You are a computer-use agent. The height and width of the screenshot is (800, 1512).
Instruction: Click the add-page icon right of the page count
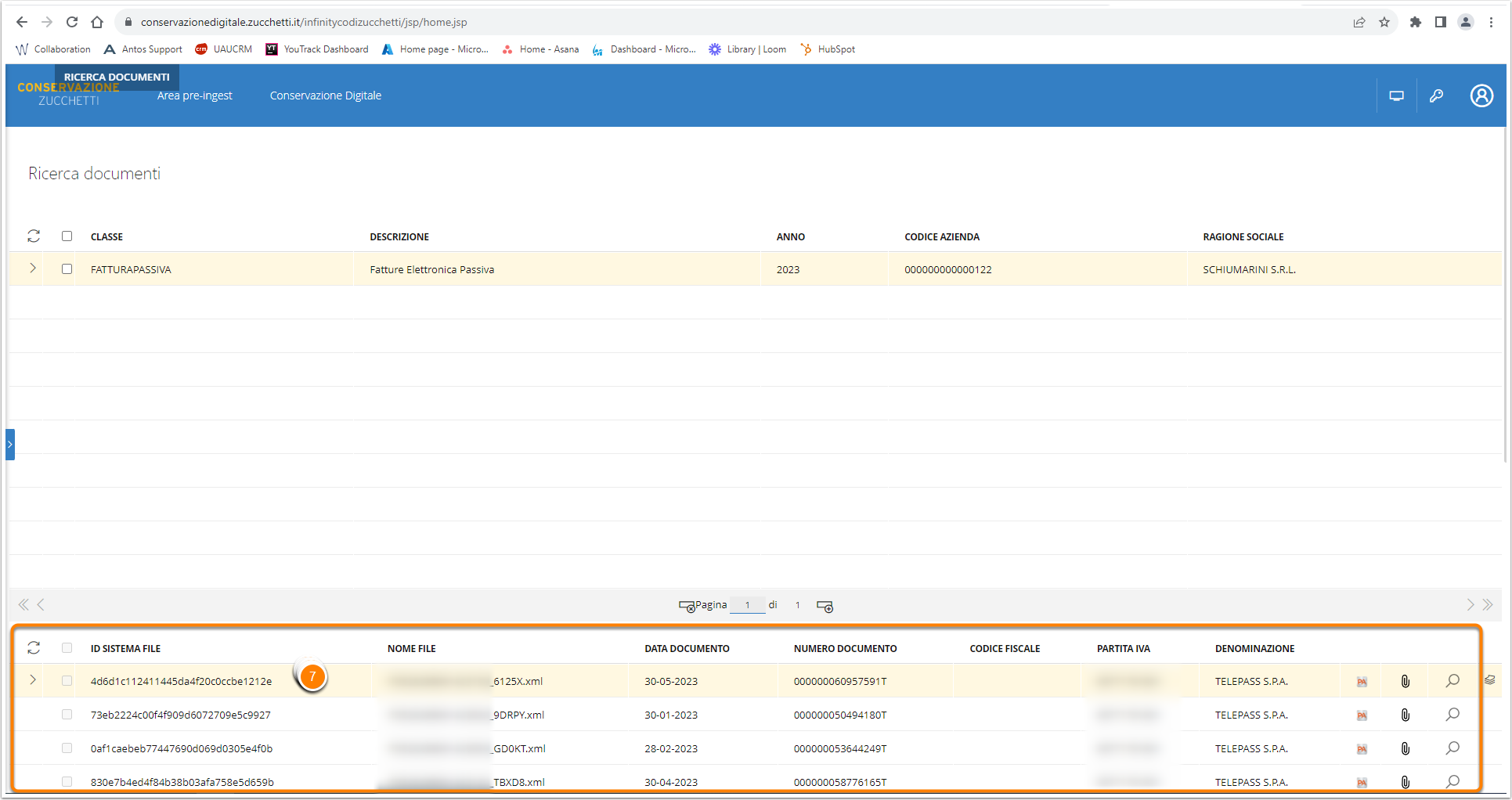[825, 607]
